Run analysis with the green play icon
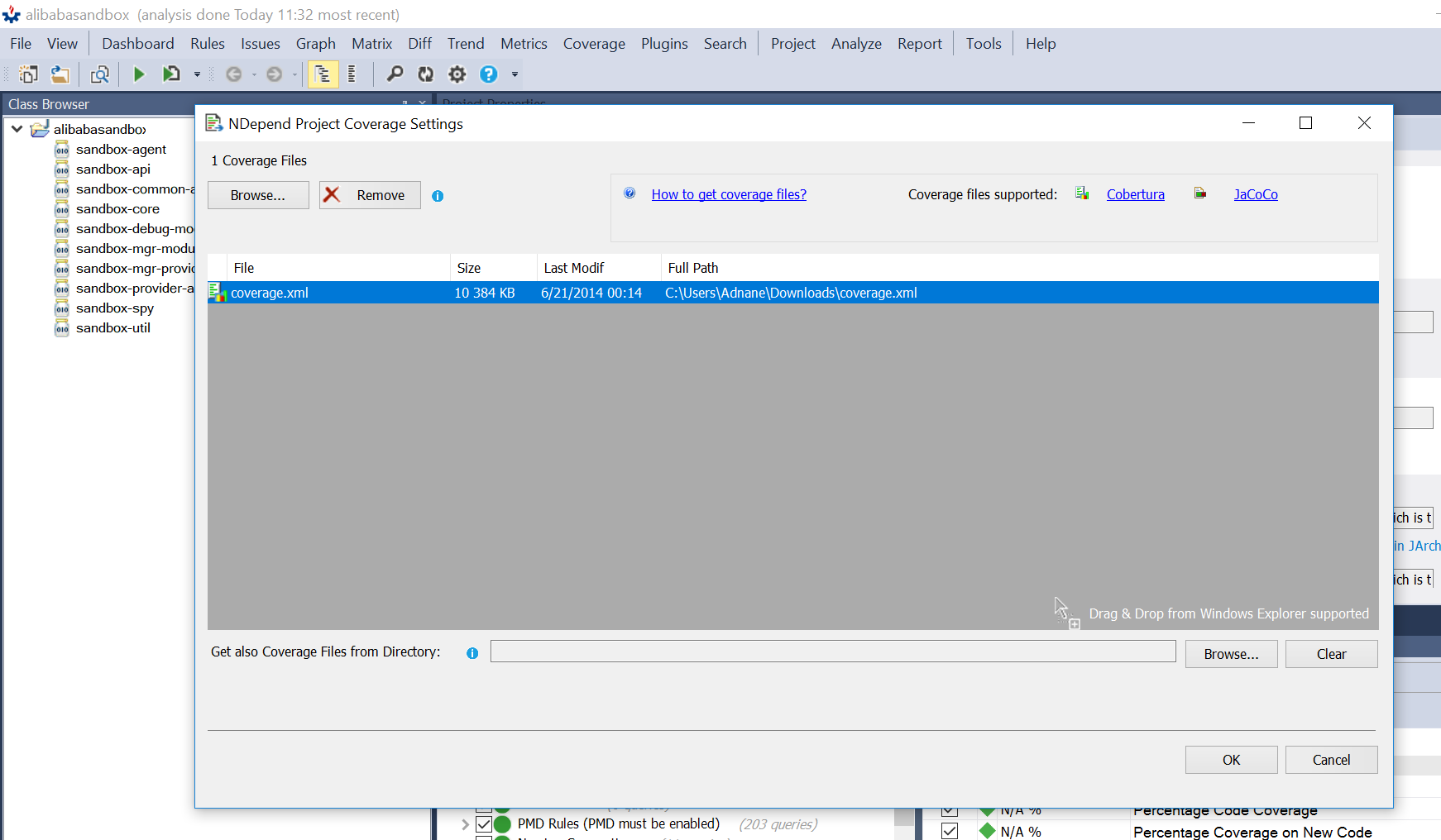The image size is (1441, 840). pyautogui.click(x=139, y=74)
